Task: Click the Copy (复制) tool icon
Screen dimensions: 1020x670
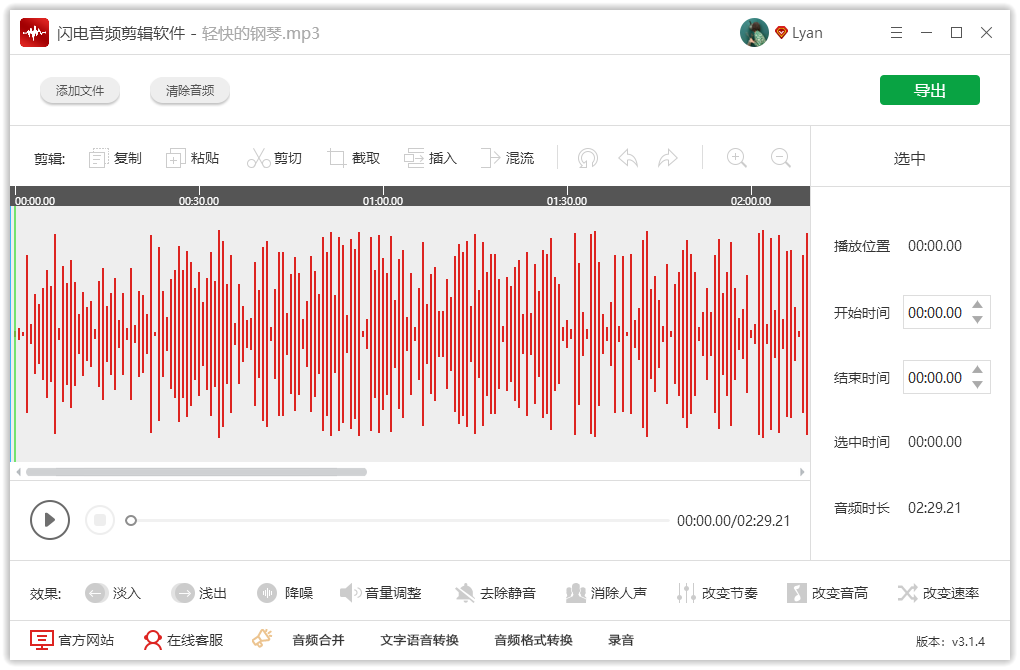Action: tap(99, 158)
